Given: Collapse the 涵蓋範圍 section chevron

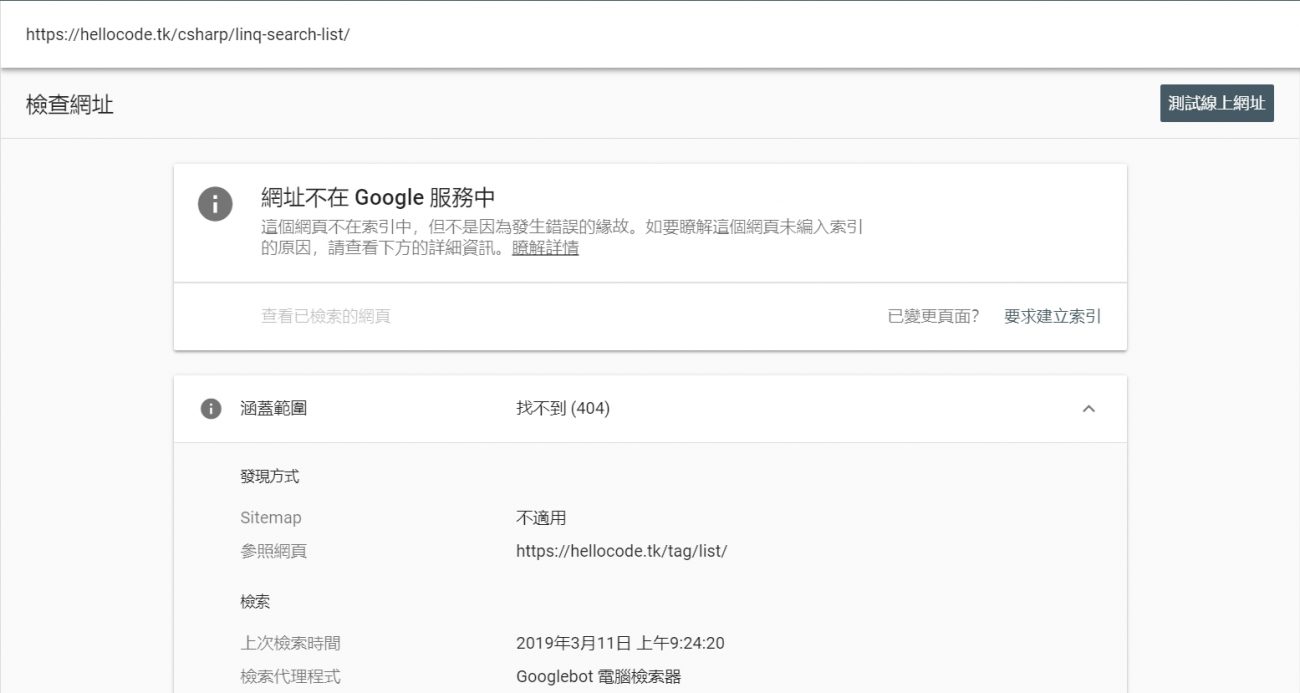Looking at the screenshot, I should [1089, 408].
